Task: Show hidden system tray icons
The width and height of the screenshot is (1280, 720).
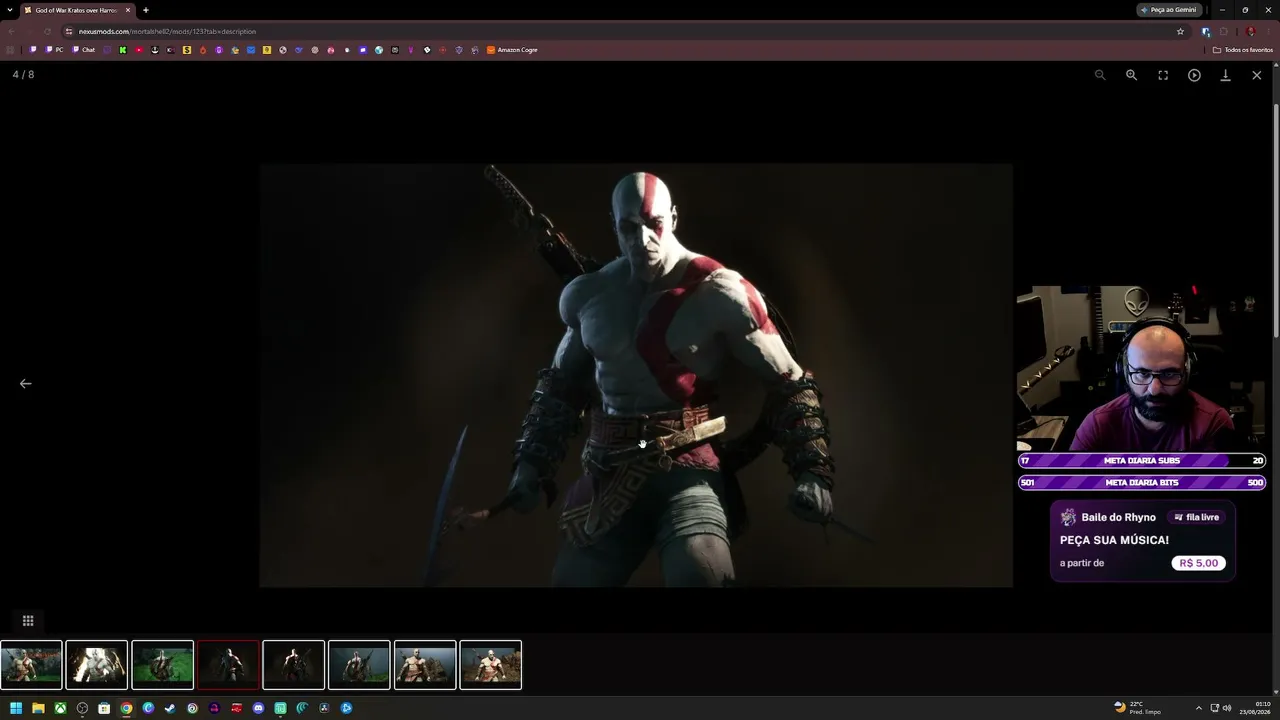Action: (1199, 708)
